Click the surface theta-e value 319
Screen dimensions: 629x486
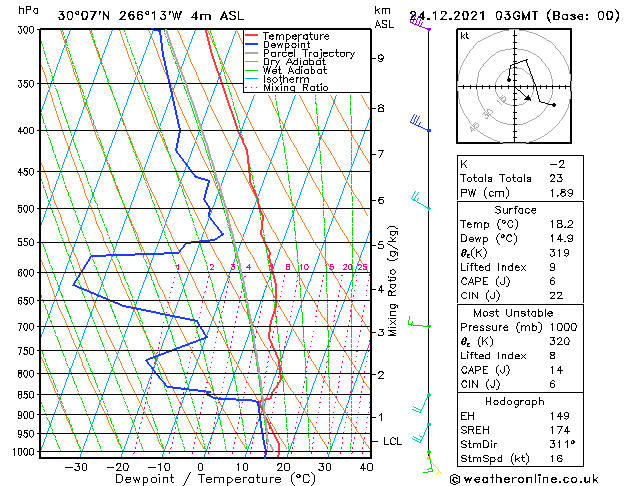(x=559, y=253)
